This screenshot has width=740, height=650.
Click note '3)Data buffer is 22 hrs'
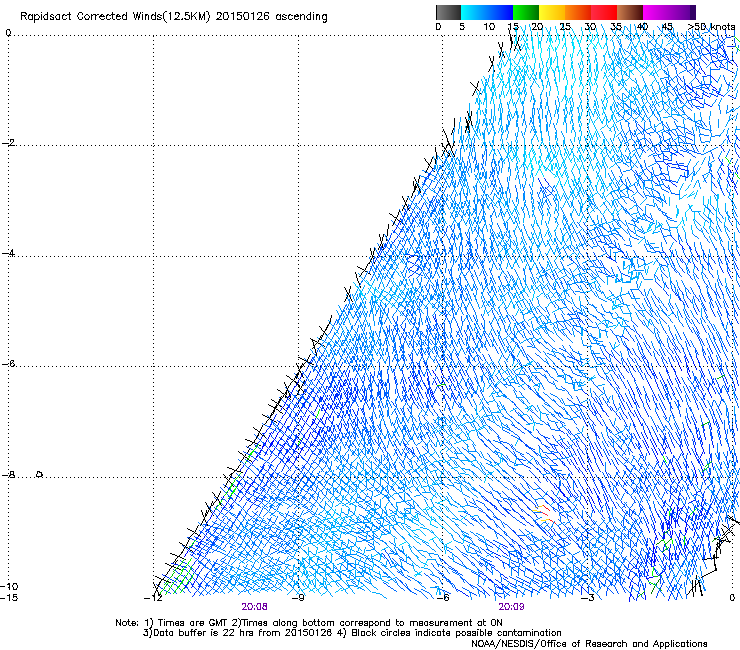pos(199,633)
